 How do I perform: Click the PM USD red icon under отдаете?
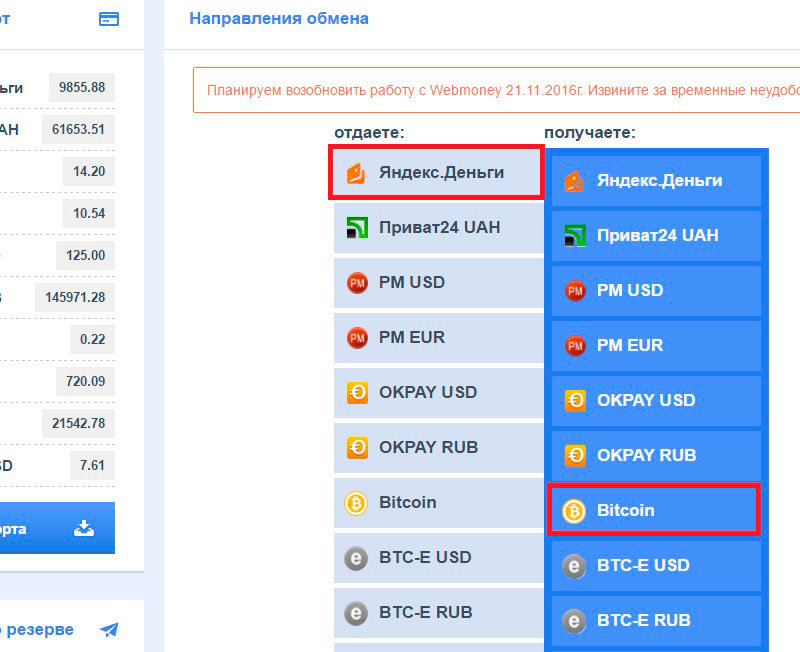click(357, 283)
